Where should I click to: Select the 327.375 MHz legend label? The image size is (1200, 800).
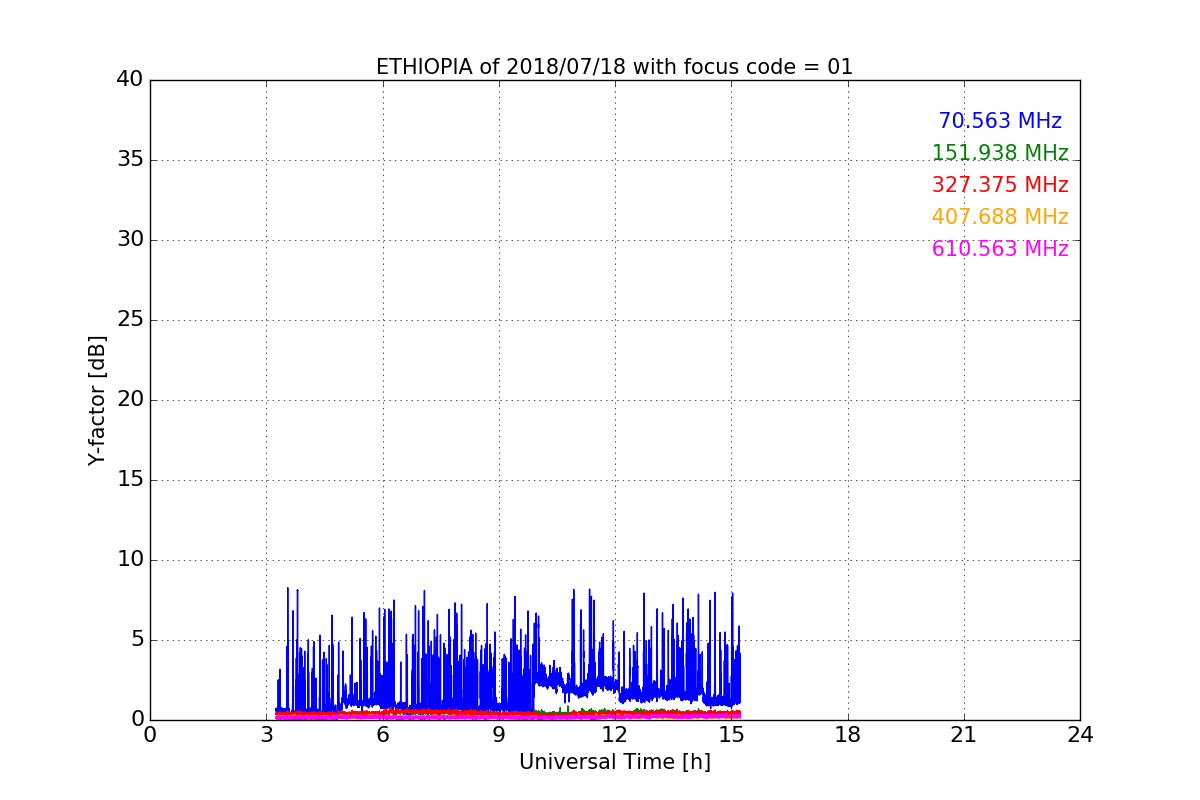[1000, 185]
